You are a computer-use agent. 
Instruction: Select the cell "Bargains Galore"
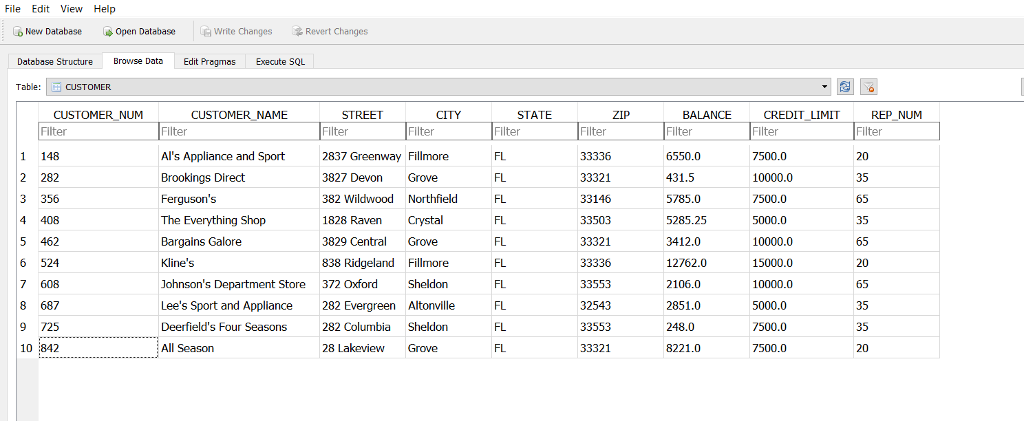pyautogui.click(x=239, y=242)
